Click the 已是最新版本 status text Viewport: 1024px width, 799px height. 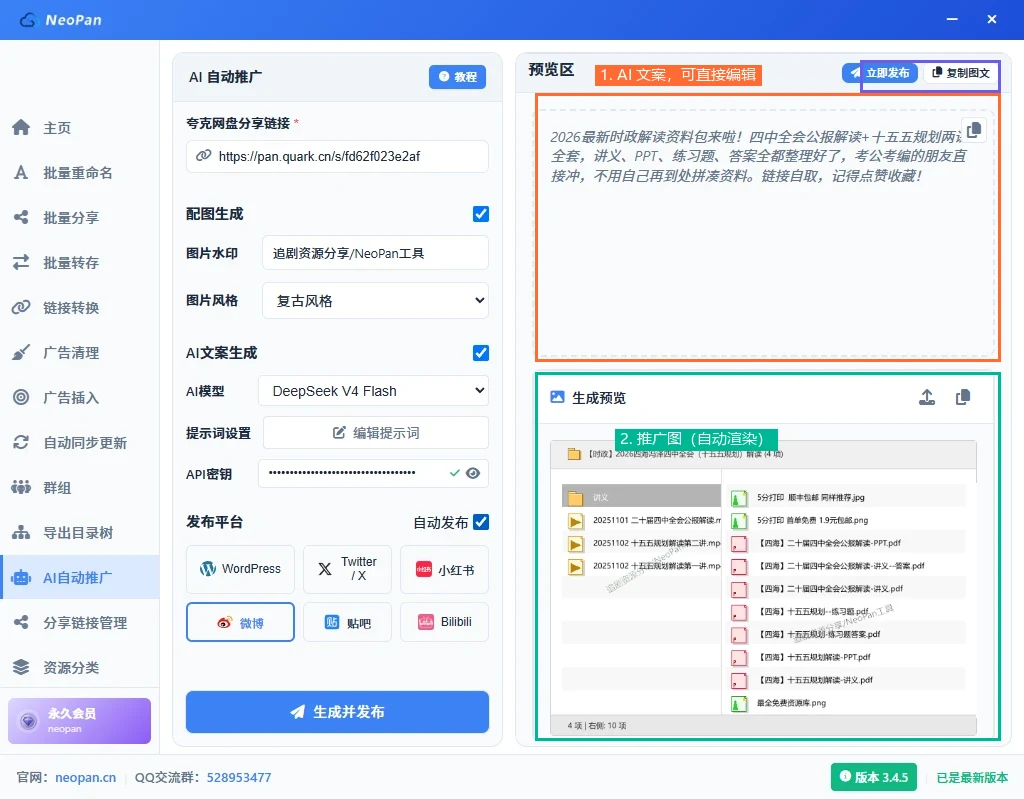[x=972, y=777]
